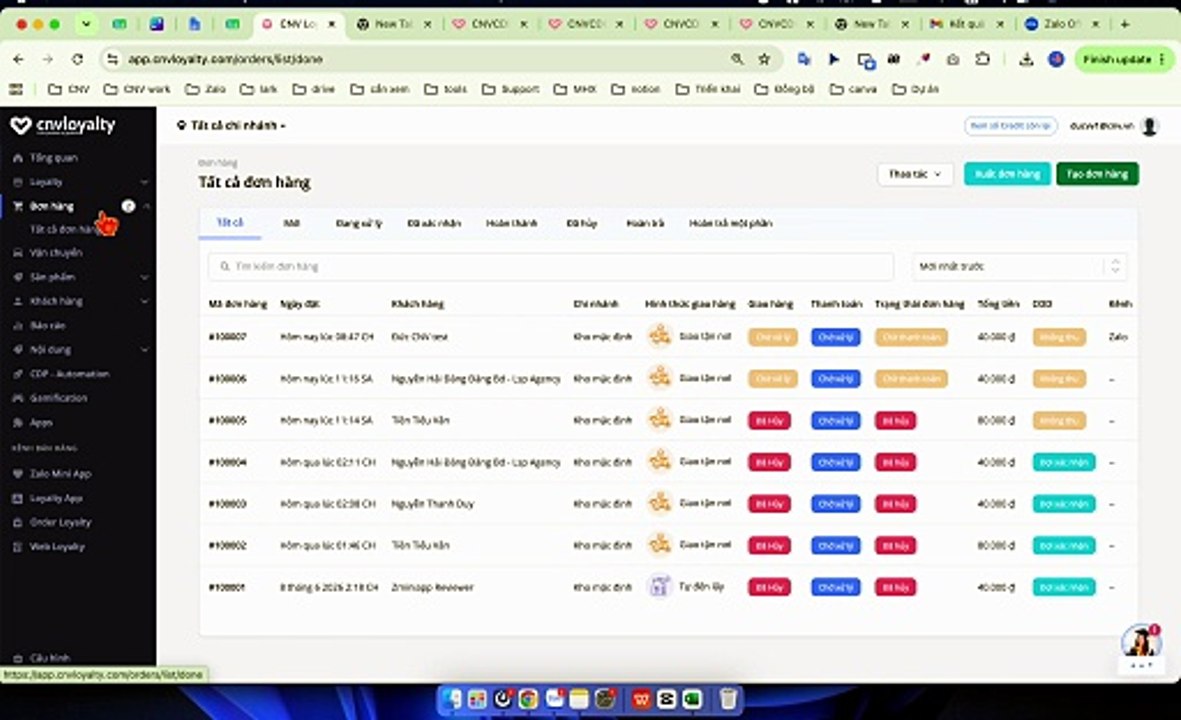
Task: Collapse the Đơn hàng sidebar menu
Action: coord(147,206)
